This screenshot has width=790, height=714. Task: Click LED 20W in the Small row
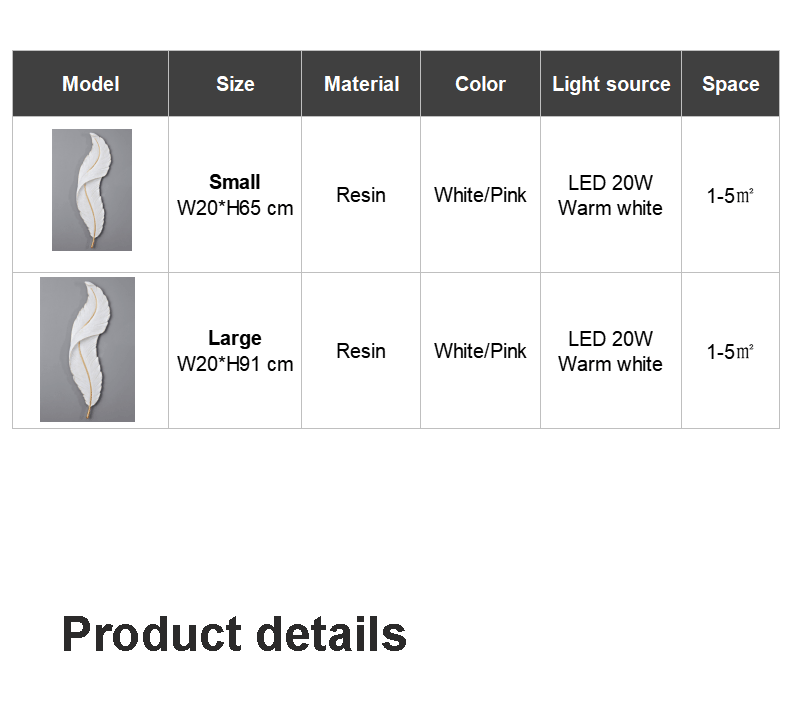click(x=610, y=182)
